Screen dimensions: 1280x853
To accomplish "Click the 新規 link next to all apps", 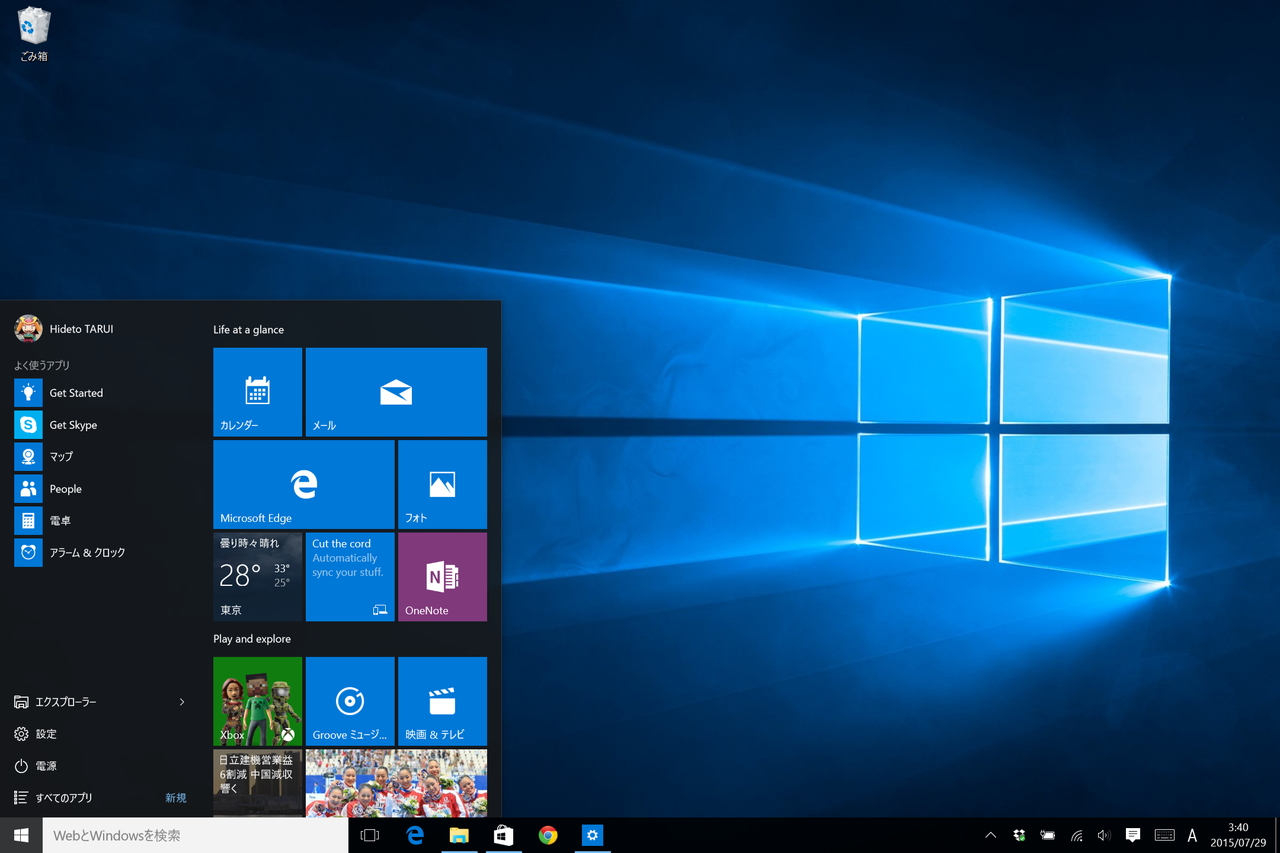I will (176, 797).
